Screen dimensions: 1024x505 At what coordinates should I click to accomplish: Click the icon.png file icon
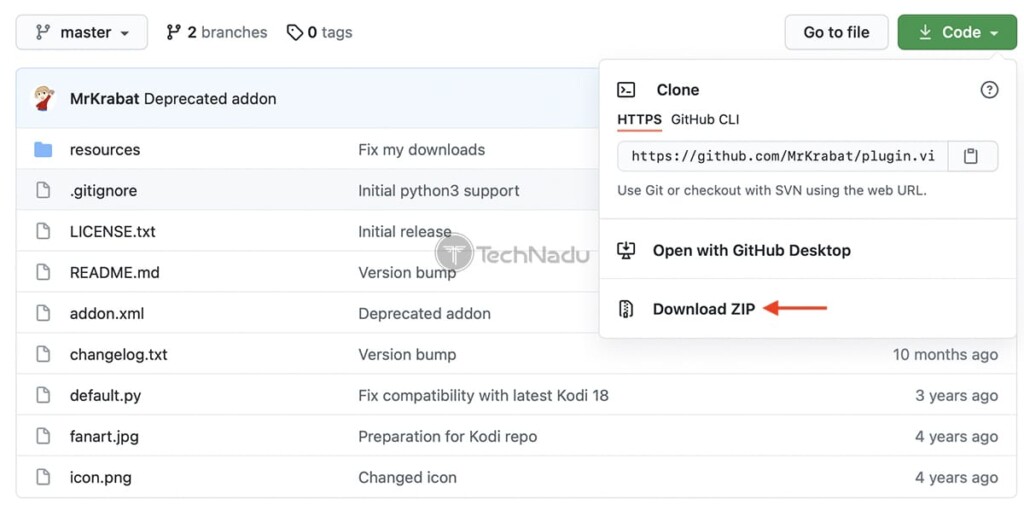(43, 477)
